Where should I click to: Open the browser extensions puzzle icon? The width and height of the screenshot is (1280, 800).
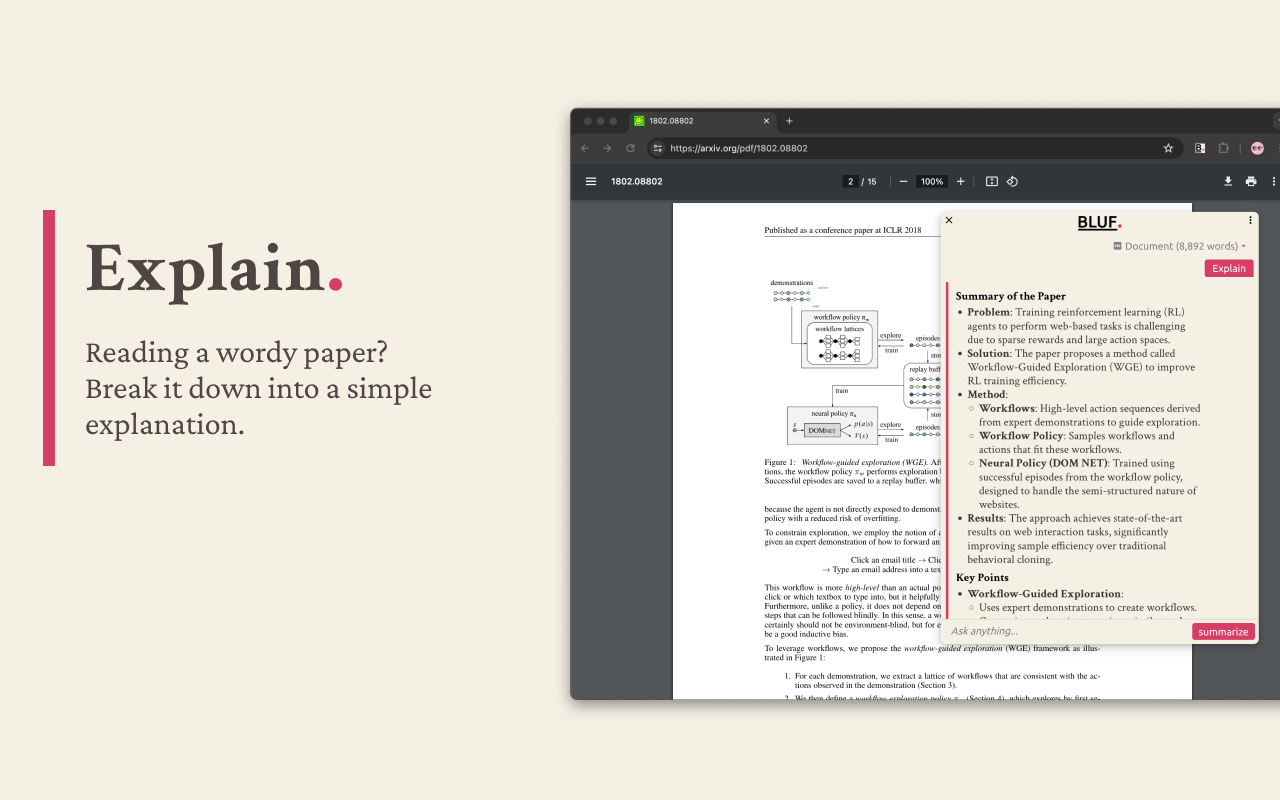pos(1223,147)
